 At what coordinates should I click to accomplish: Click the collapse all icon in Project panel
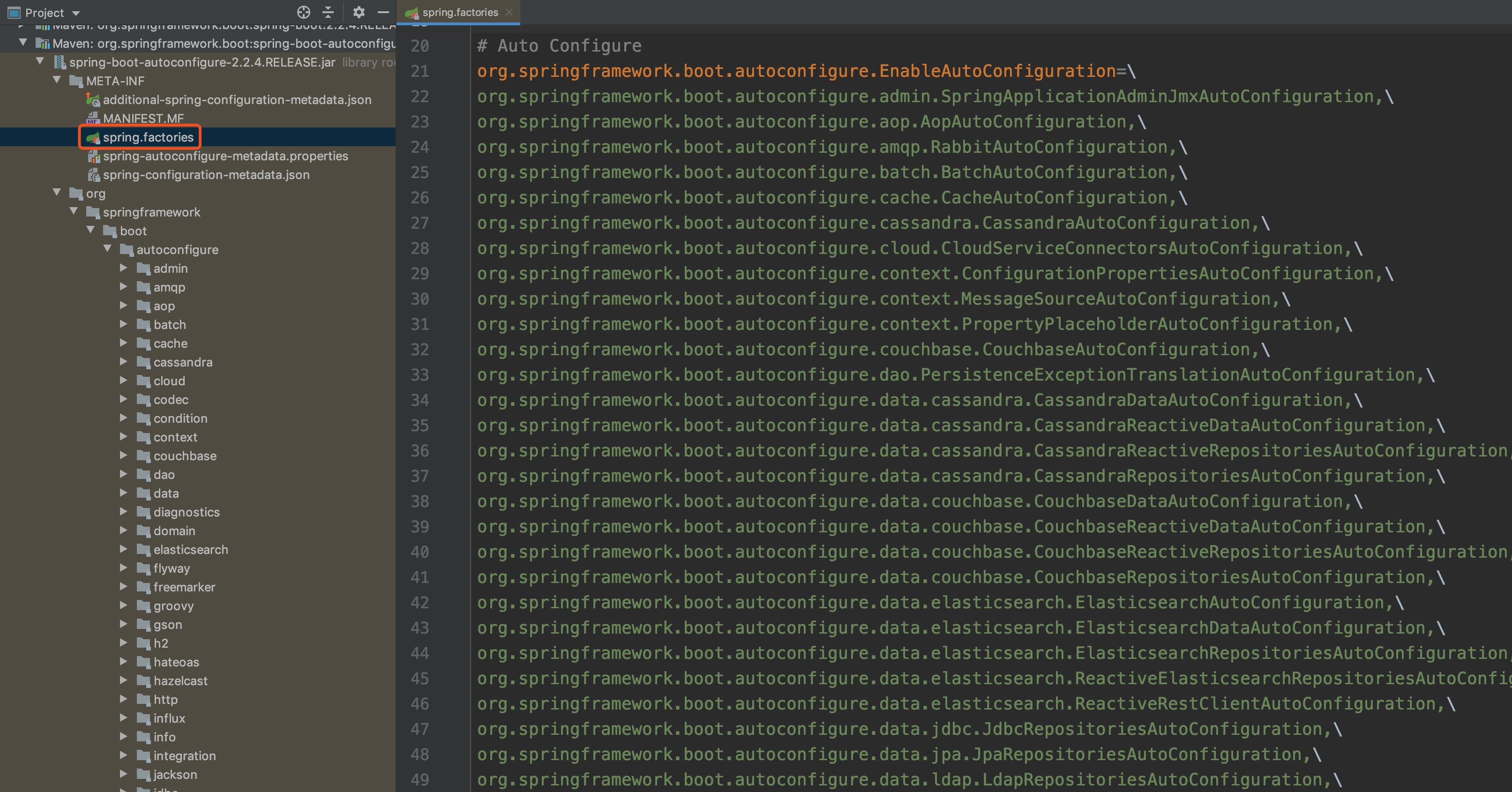point(328,12)
